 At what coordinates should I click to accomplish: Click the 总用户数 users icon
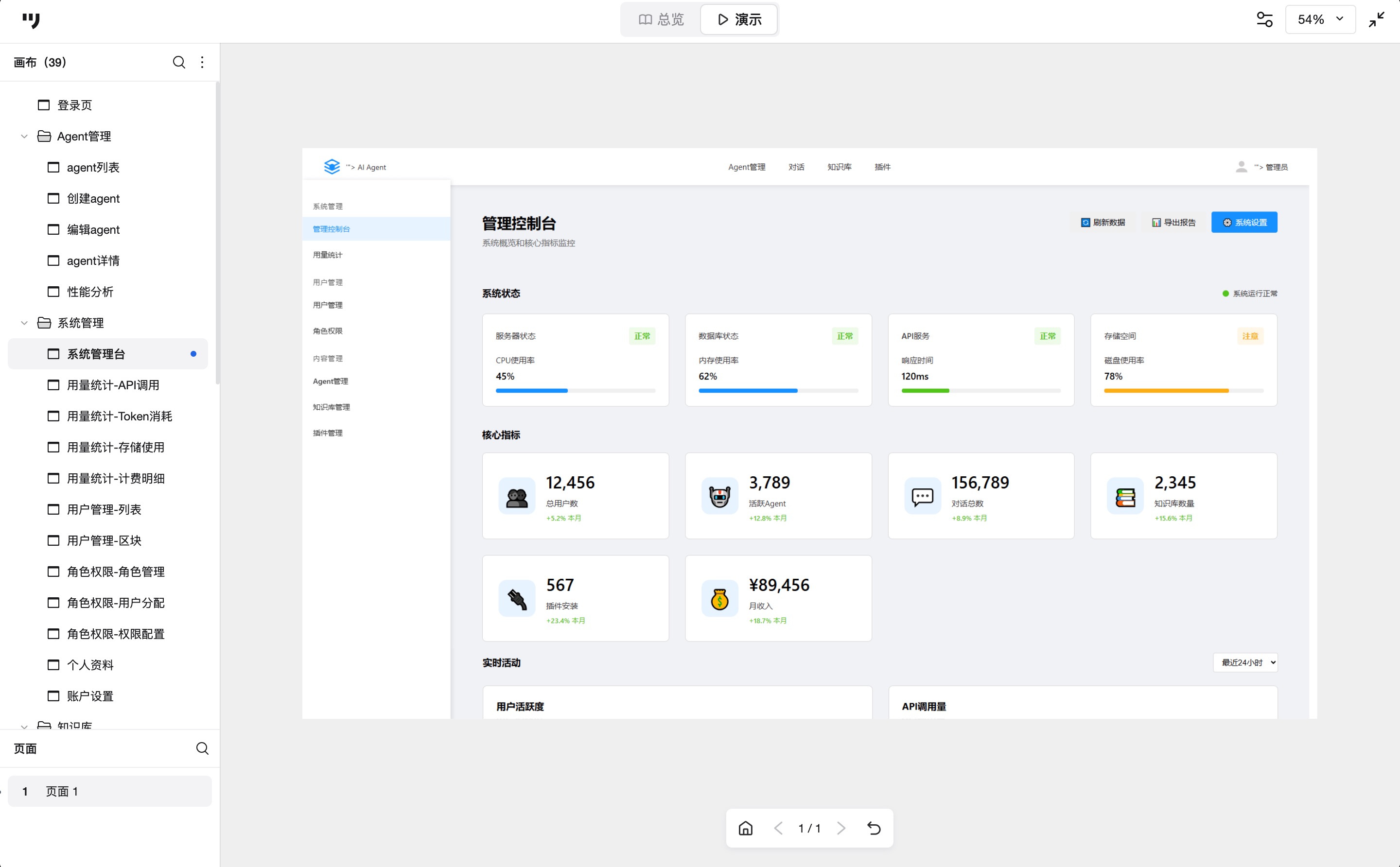[517, 496]
